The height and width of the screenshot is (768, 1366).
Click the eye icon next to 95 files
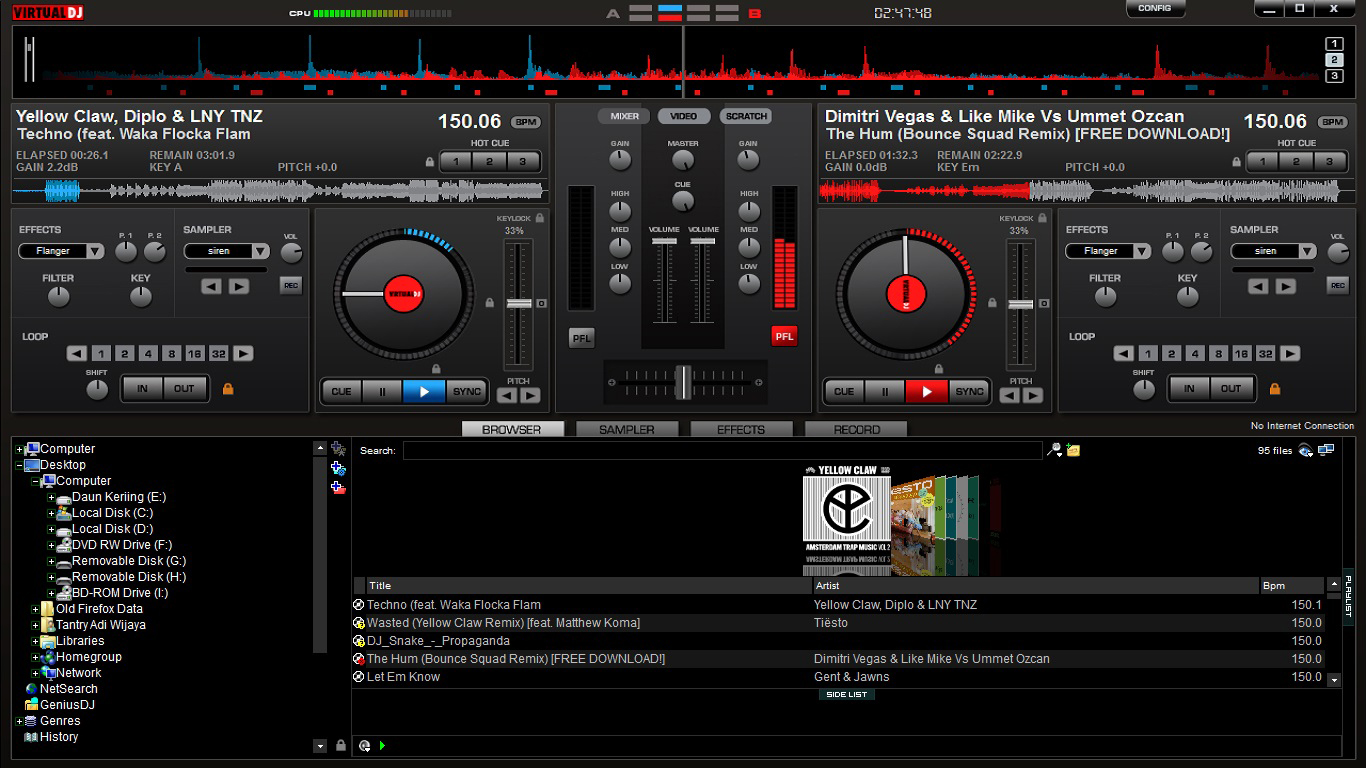pyautogui.click(x=1306, y=450)
